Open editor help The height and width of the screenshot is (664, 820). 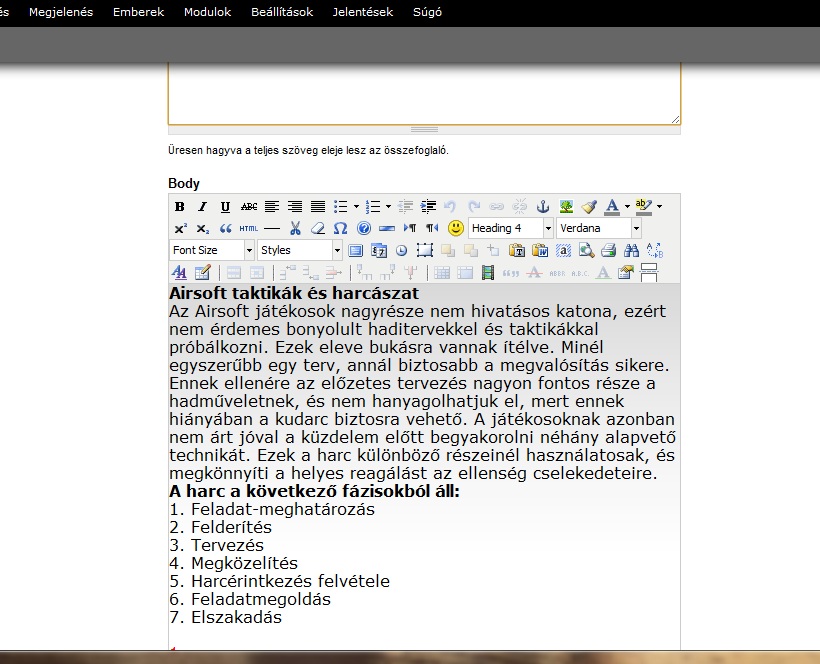[x=363, y=228]
